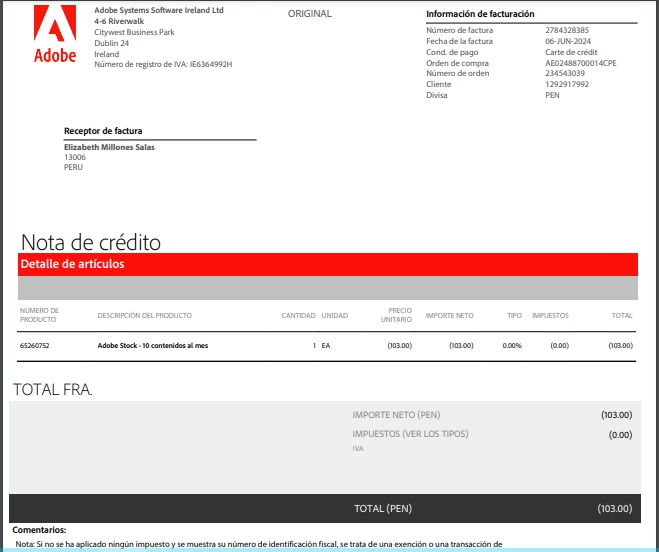The image size is (659, 552).
Task: Select the client number 1292917992
Action: coord(567,84)
